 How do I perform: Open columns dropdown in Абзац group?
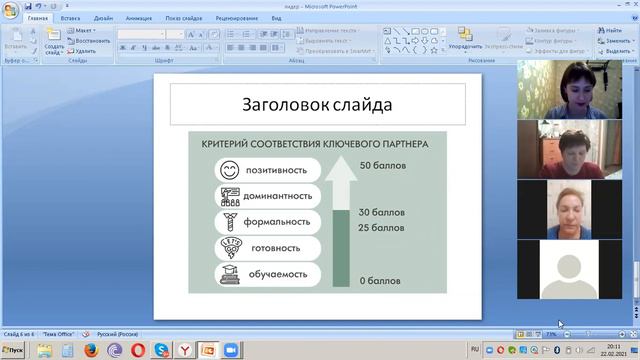click(x=277, y=48)
